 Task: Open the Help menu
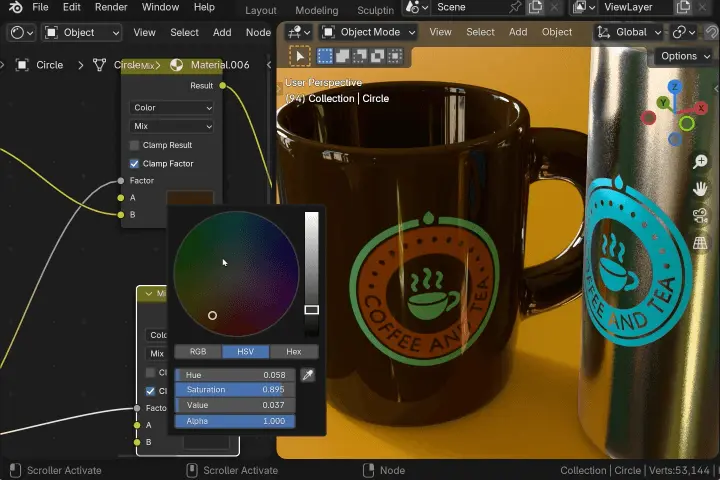204,7
